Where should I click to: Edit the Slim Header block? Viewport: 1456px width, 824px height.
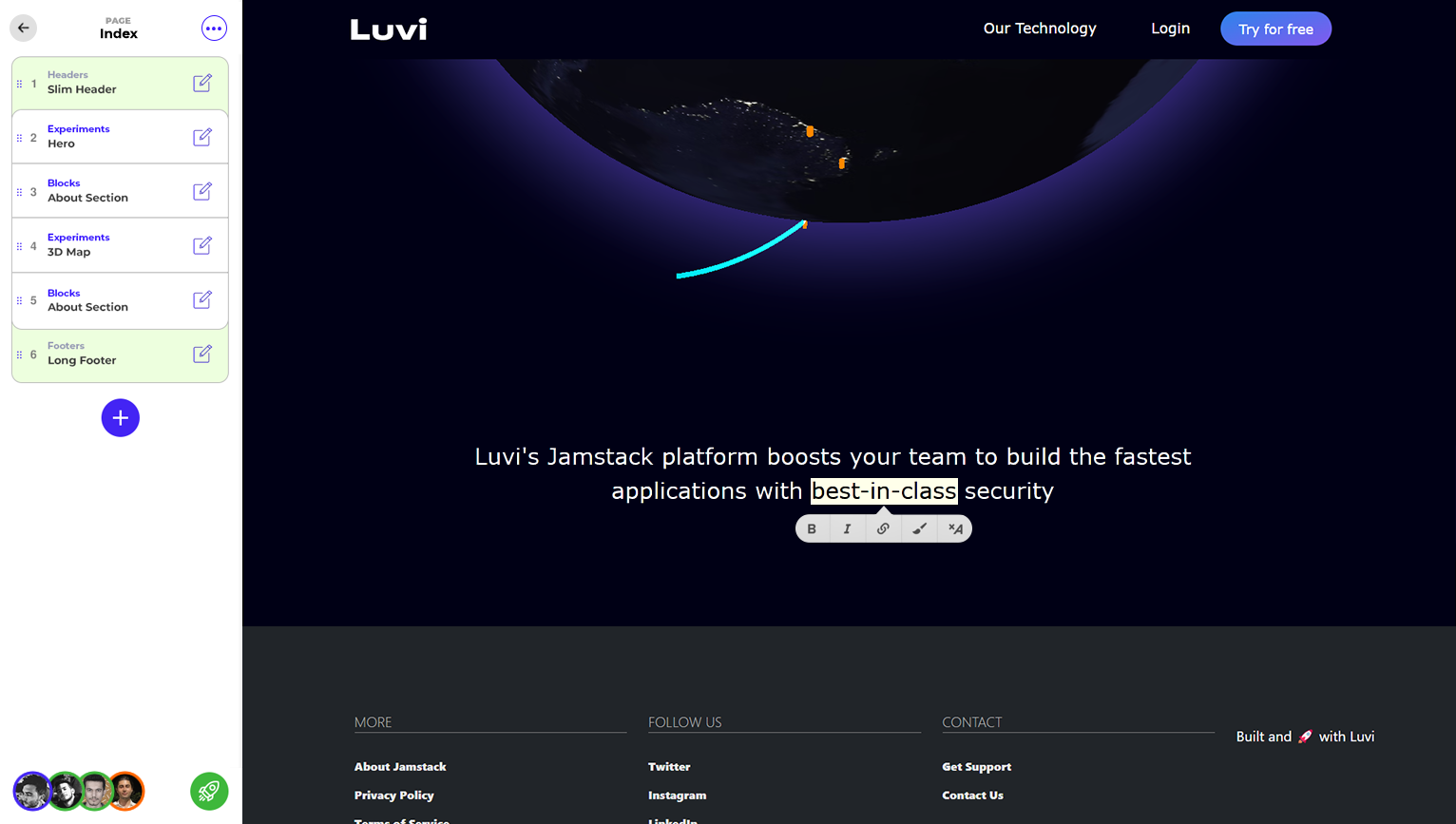tap(202, 84)
